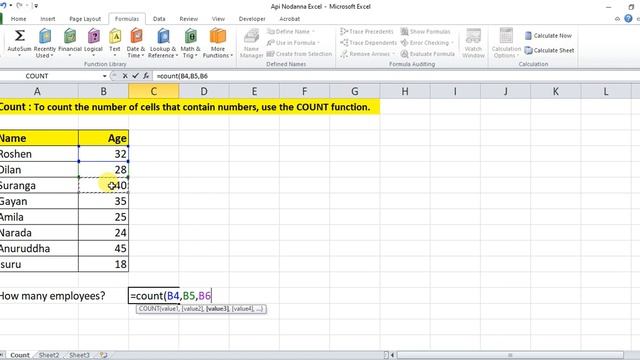The width and height of the screenshot is (640, 360).
Task: Open Logical functions library
Action: [93, 43]
